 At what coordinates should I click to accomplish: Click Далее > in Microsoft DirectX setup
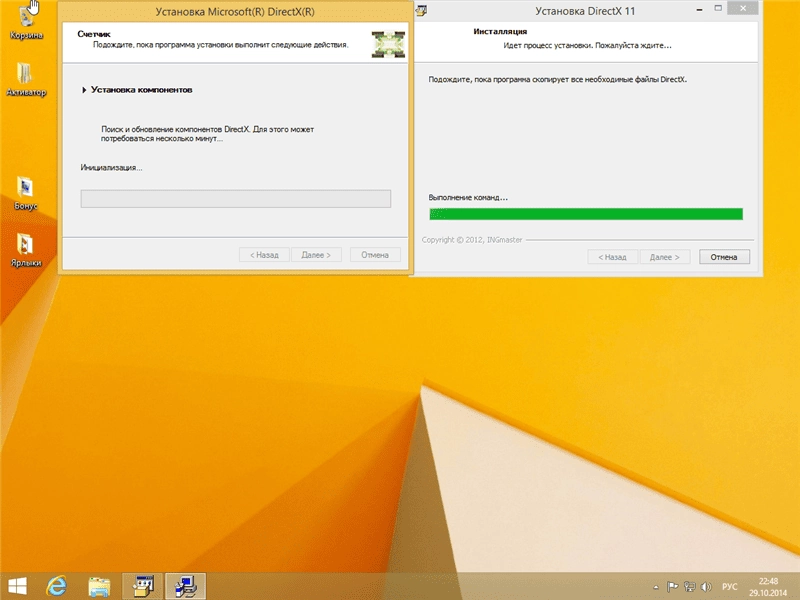click(316, 255)
